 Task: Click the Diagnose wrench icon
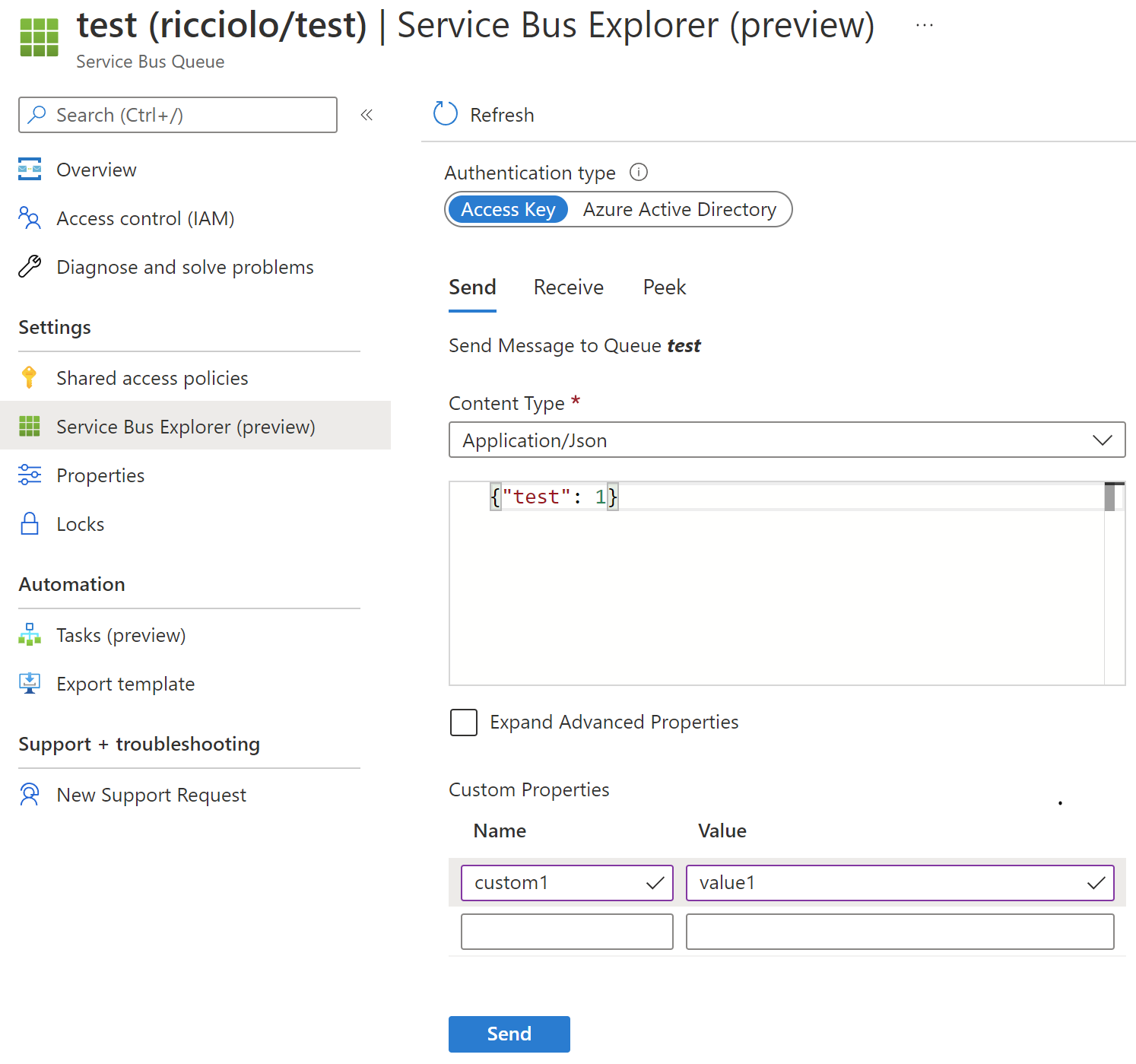pyautogui.click(x=30, y=266)
